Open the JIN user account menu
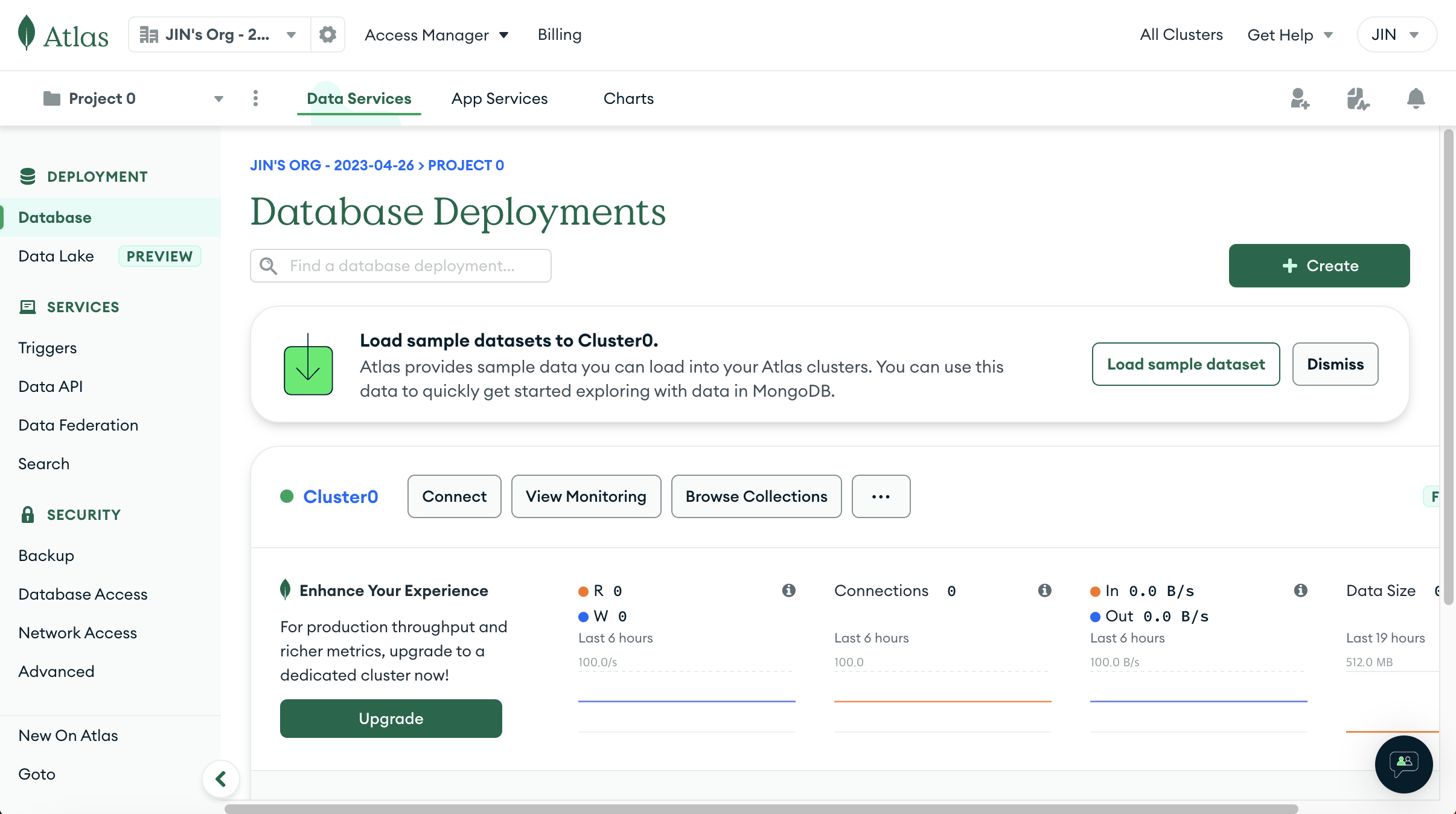The width and height of the screenshot is (1456, 814). (1396, 34)
